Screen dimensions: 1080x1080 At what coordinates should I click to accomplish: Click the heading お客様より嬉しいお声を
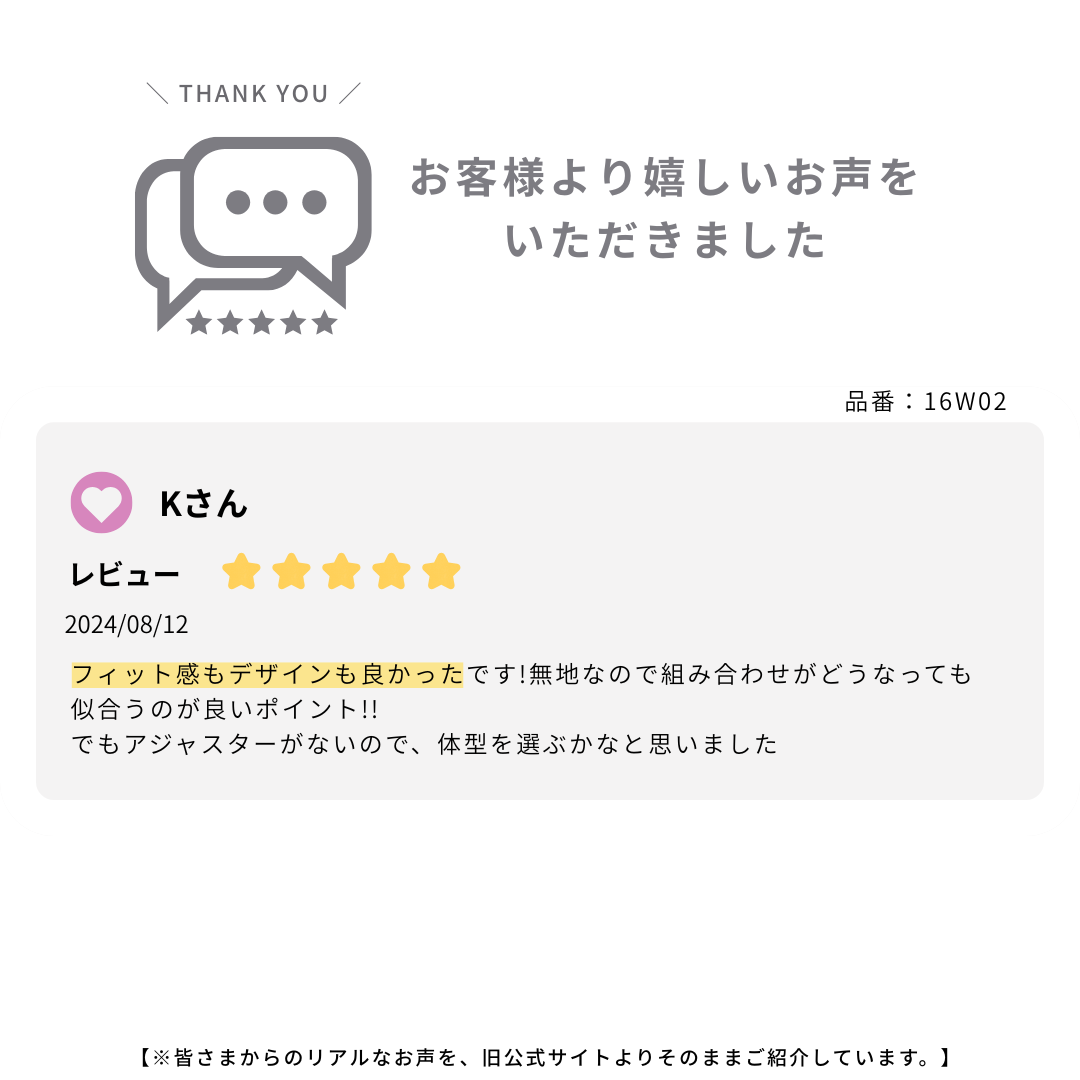click(665, 178)
